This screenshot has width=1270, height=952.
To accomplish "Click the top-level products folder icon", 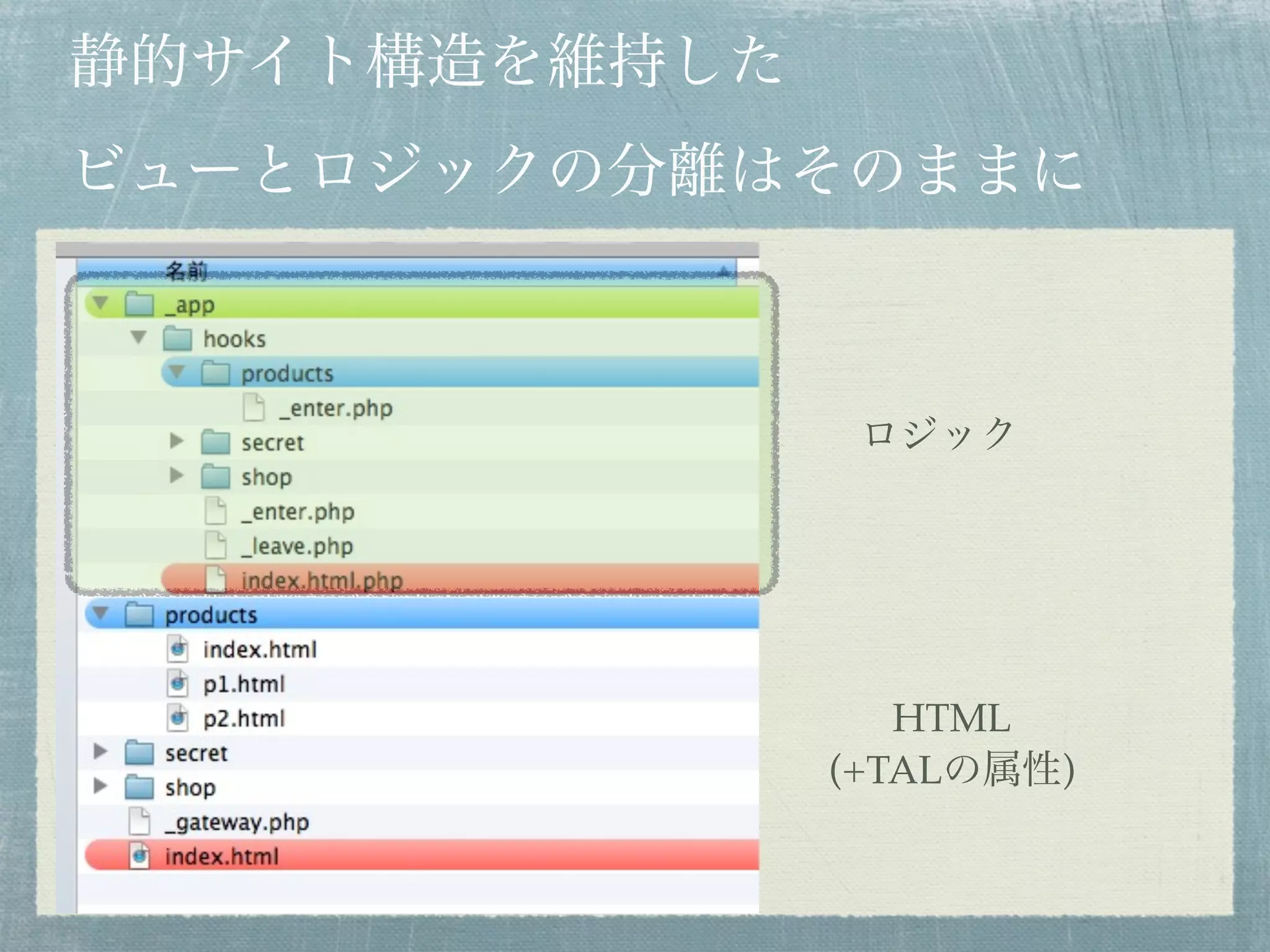I will click(140, 615).
